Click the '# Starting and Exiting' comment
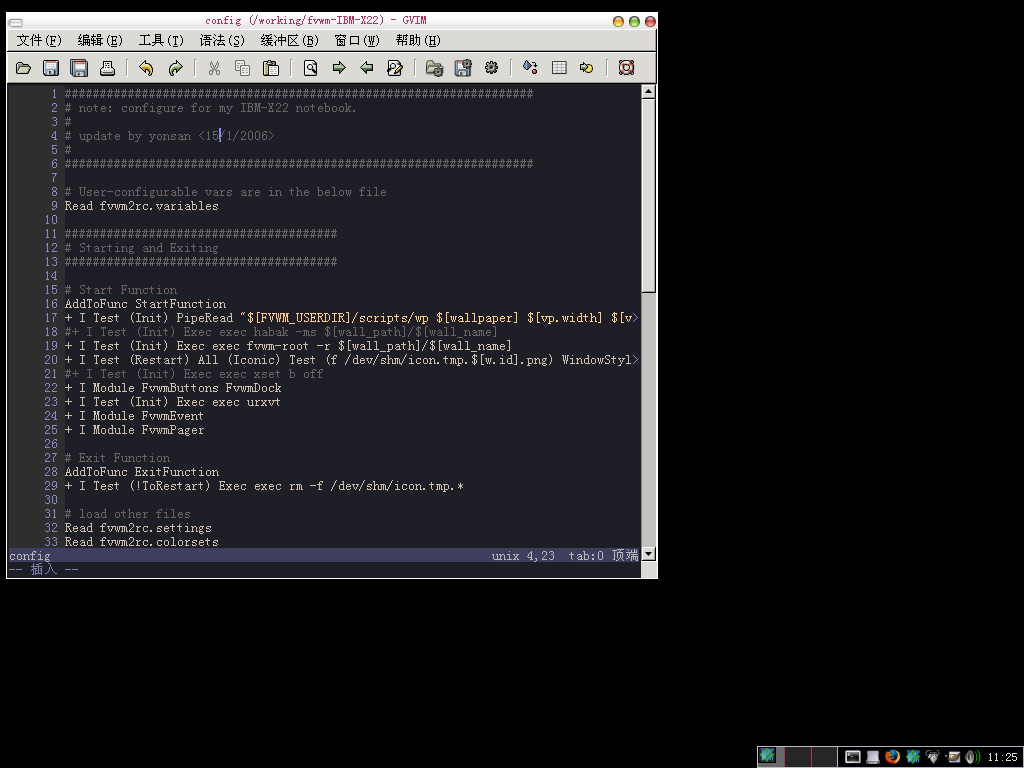Image resolution: width=1024 pixels, height=768 pixels. pyautogui.click(x=142, y=248)
